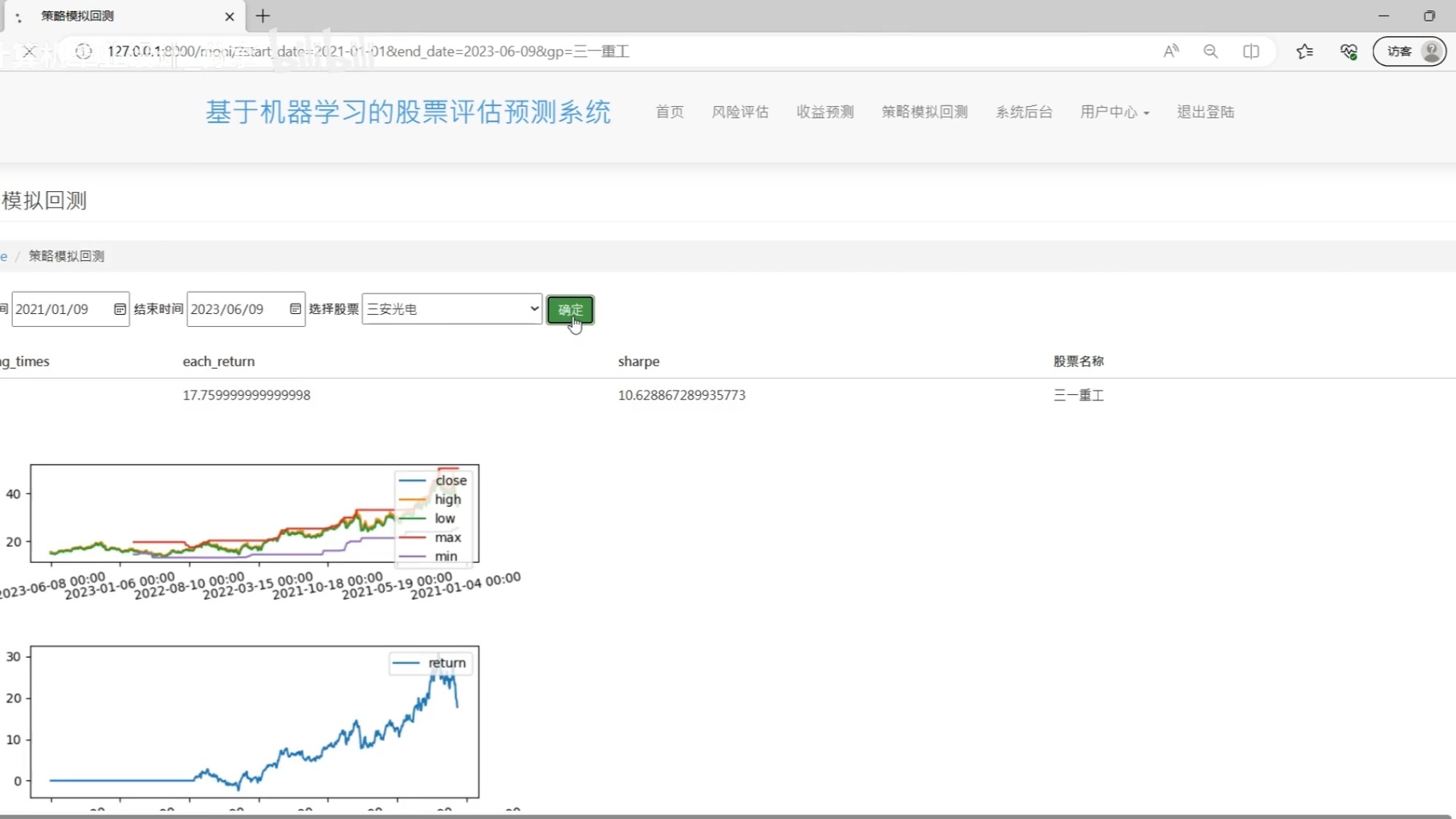Open a new browser tab with plus icon

coord(263,16)
